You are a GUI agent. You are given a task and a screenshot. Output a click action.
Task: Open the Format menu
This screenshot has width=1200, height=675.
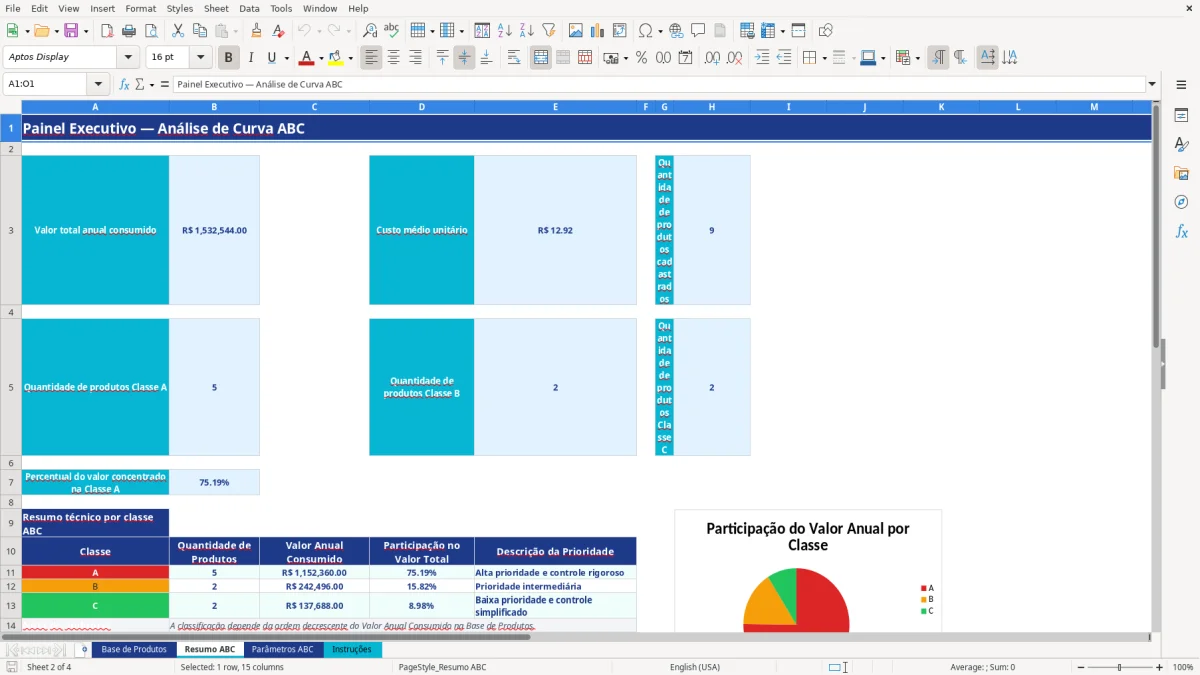[x=140, y=8]
